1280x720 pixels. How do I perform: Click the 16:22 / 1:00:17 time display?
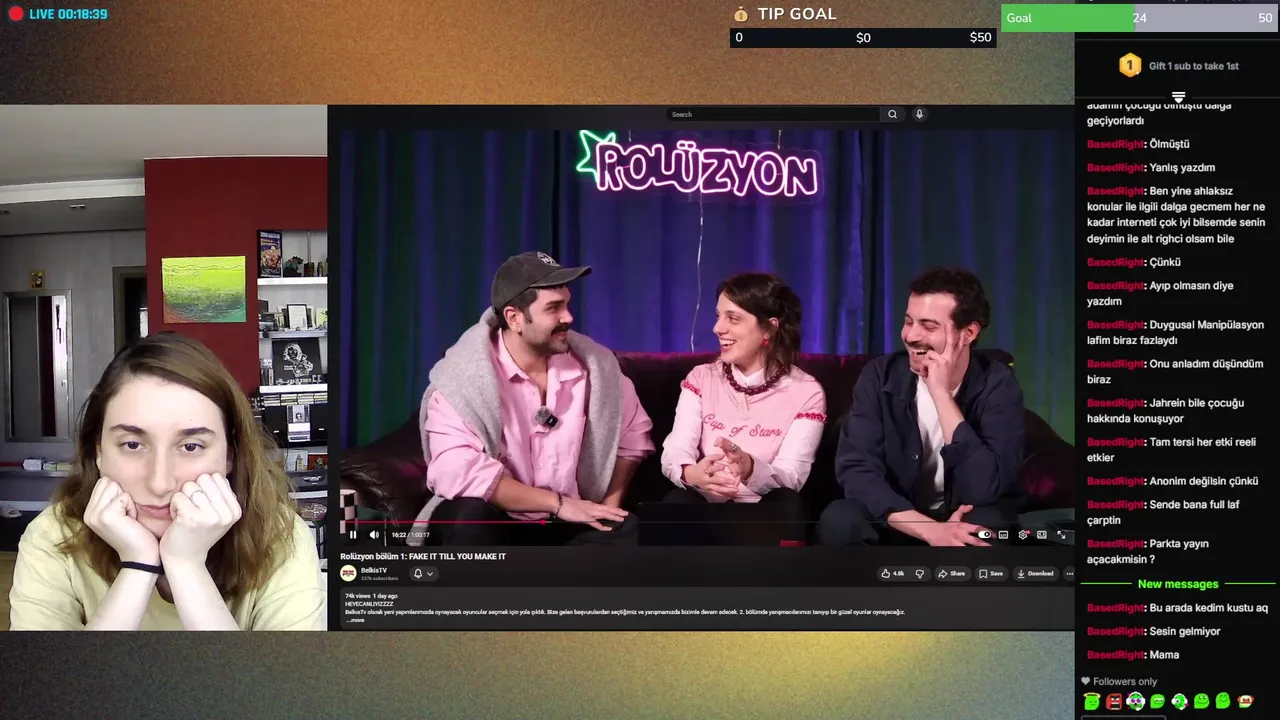pos(411,535)
